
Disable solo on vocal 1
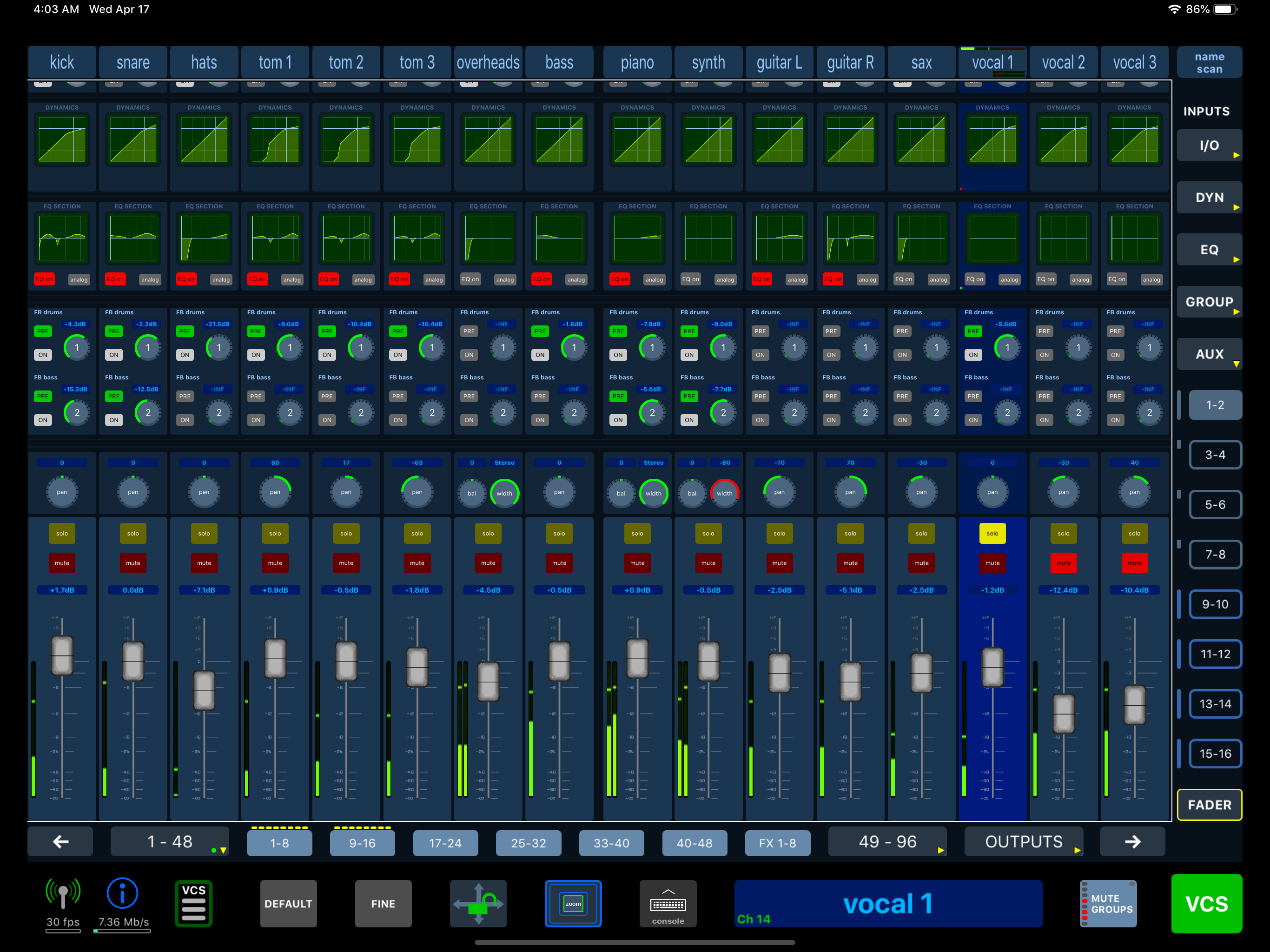(x=992, y=534)
